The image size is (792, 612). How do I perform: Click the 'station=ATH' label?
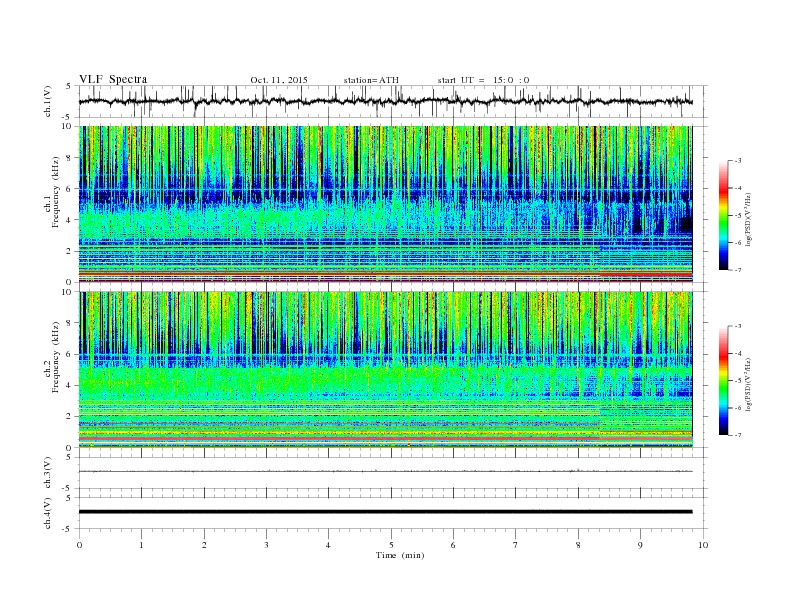coord(371,80)
